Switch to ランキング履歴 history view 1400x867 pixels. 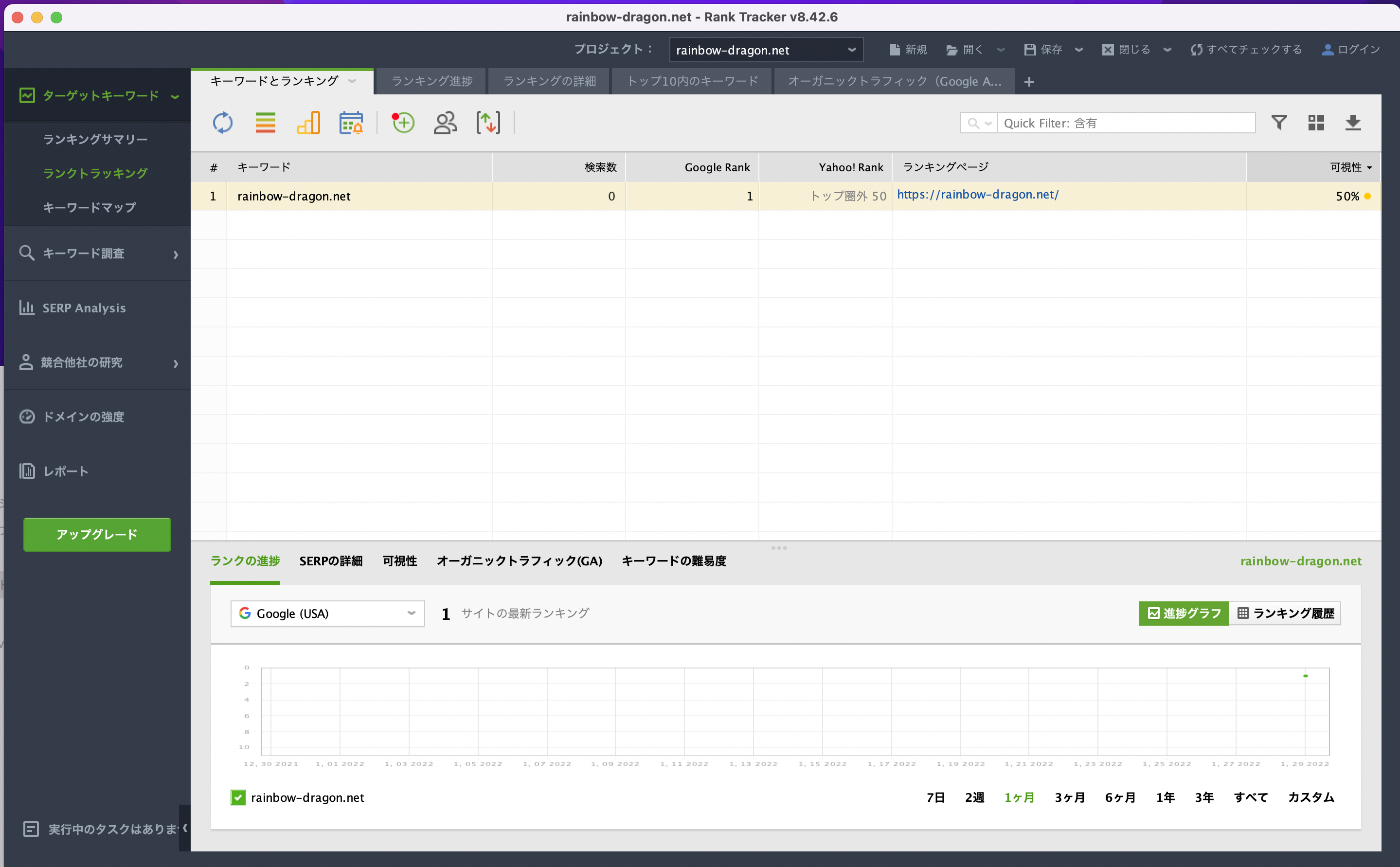coord(1285,614)
